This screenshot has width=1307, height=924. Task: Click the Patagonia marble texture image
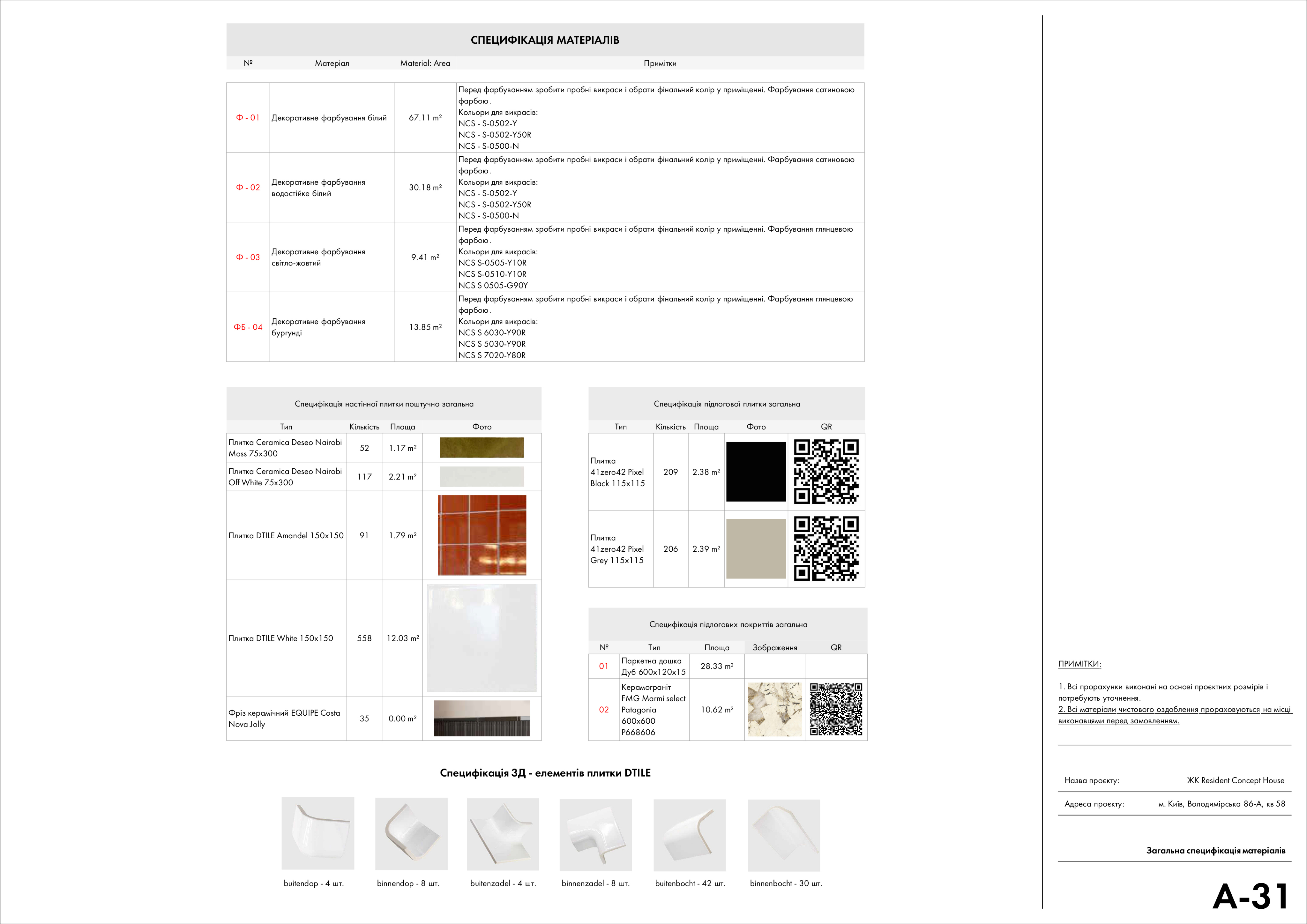pyautogui.click(x=774, y=709)
